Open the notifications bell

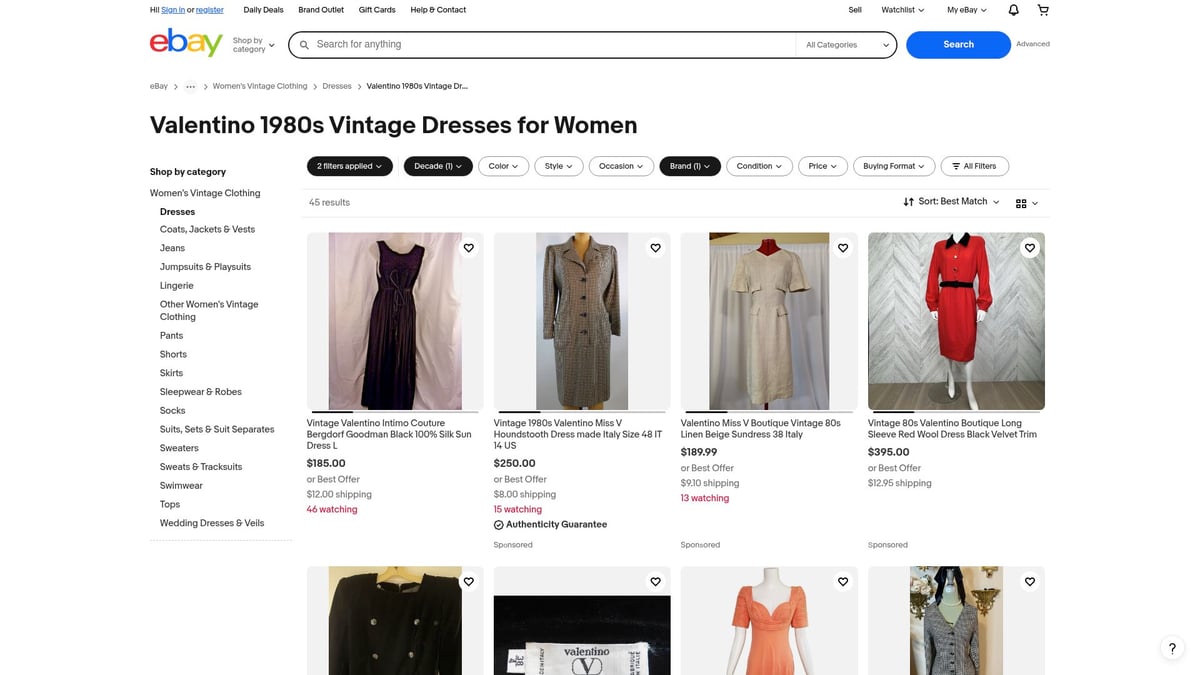click(1013, 10)
